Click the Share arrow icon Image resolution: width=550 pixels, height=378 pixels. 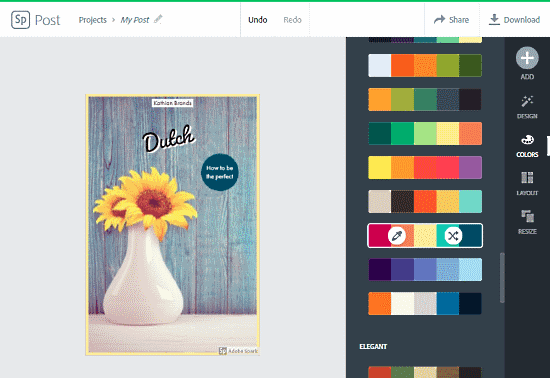[x=439, y=20]
